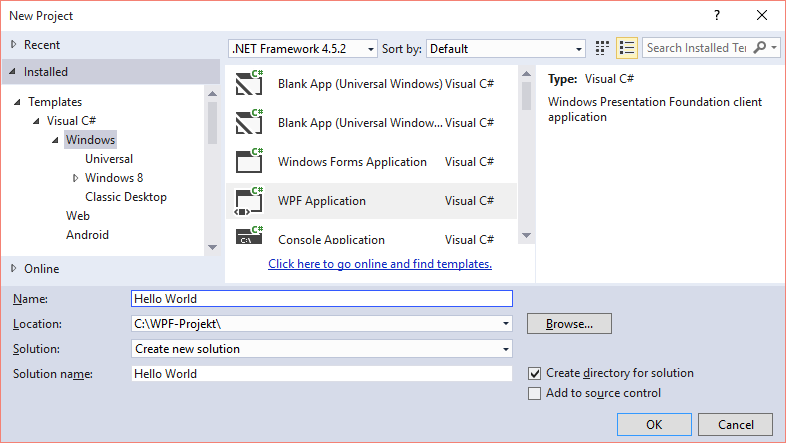Open the search options dropdown arrow
The image size is (786, 443).
point(774,48)
